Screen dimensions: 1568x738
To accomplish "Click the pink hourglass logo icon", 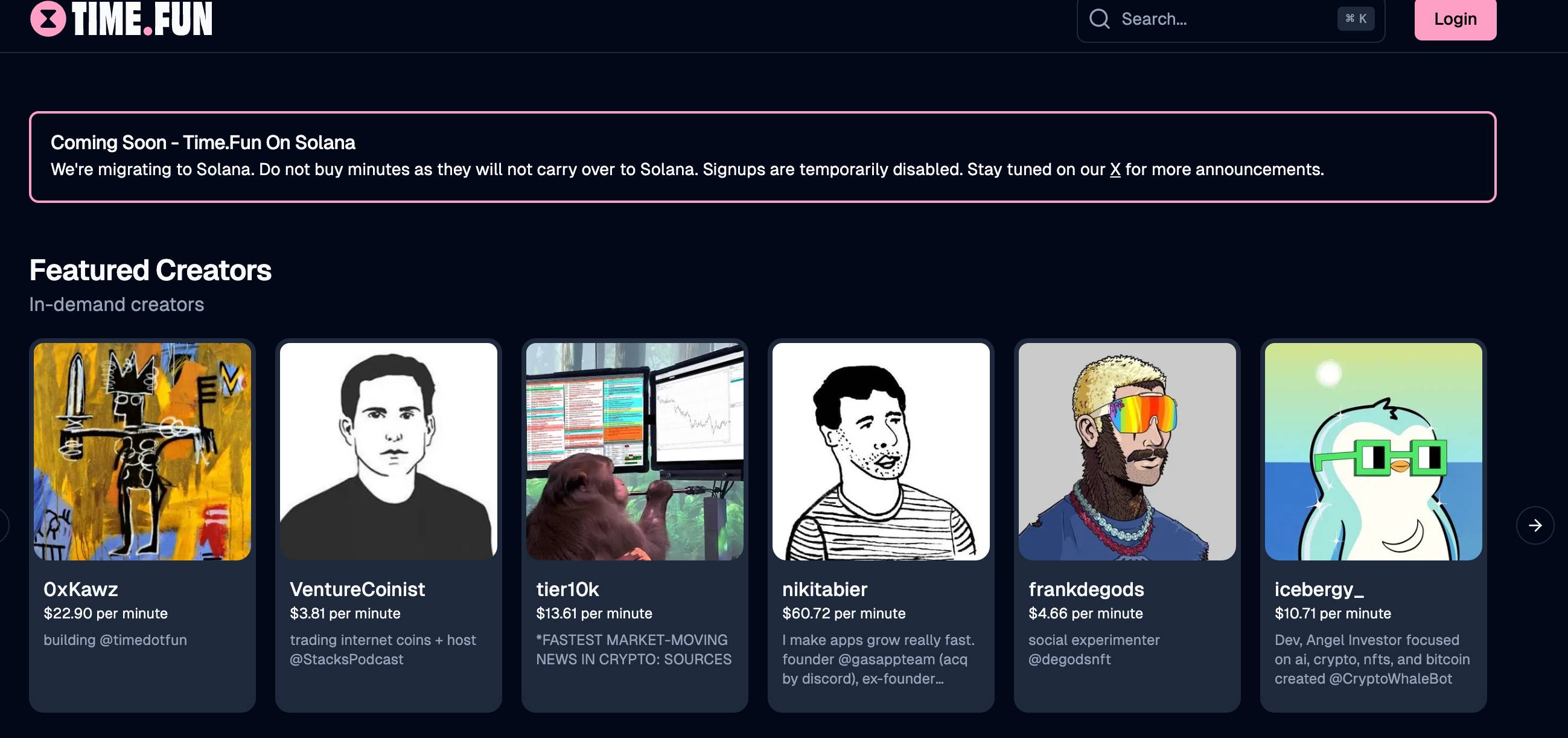I will [48, 19].
